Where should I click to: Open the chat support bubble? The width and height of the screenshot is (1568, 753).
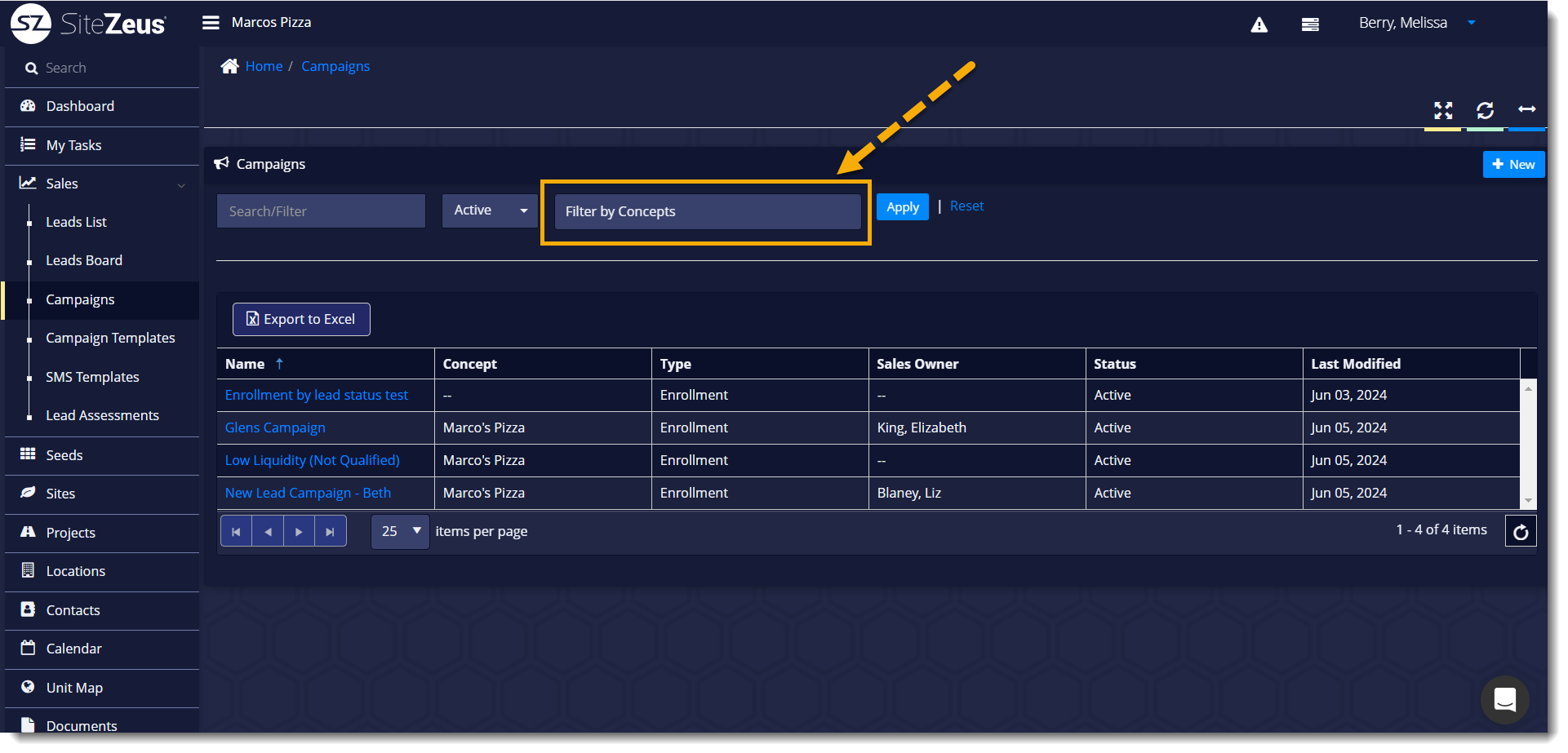tap(1504, 699)
